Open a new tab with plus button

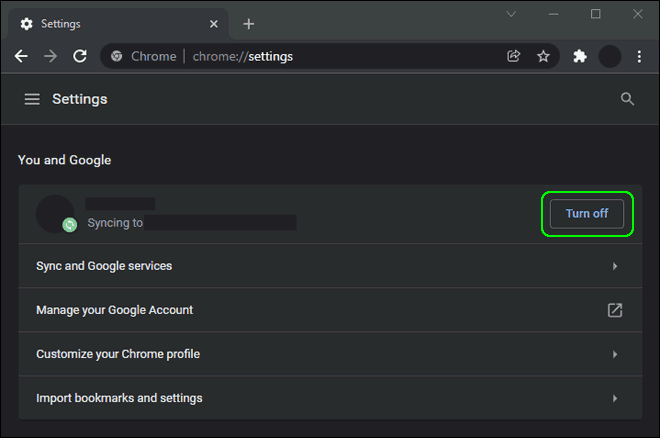pyautogui.click(x=249, y=24)
